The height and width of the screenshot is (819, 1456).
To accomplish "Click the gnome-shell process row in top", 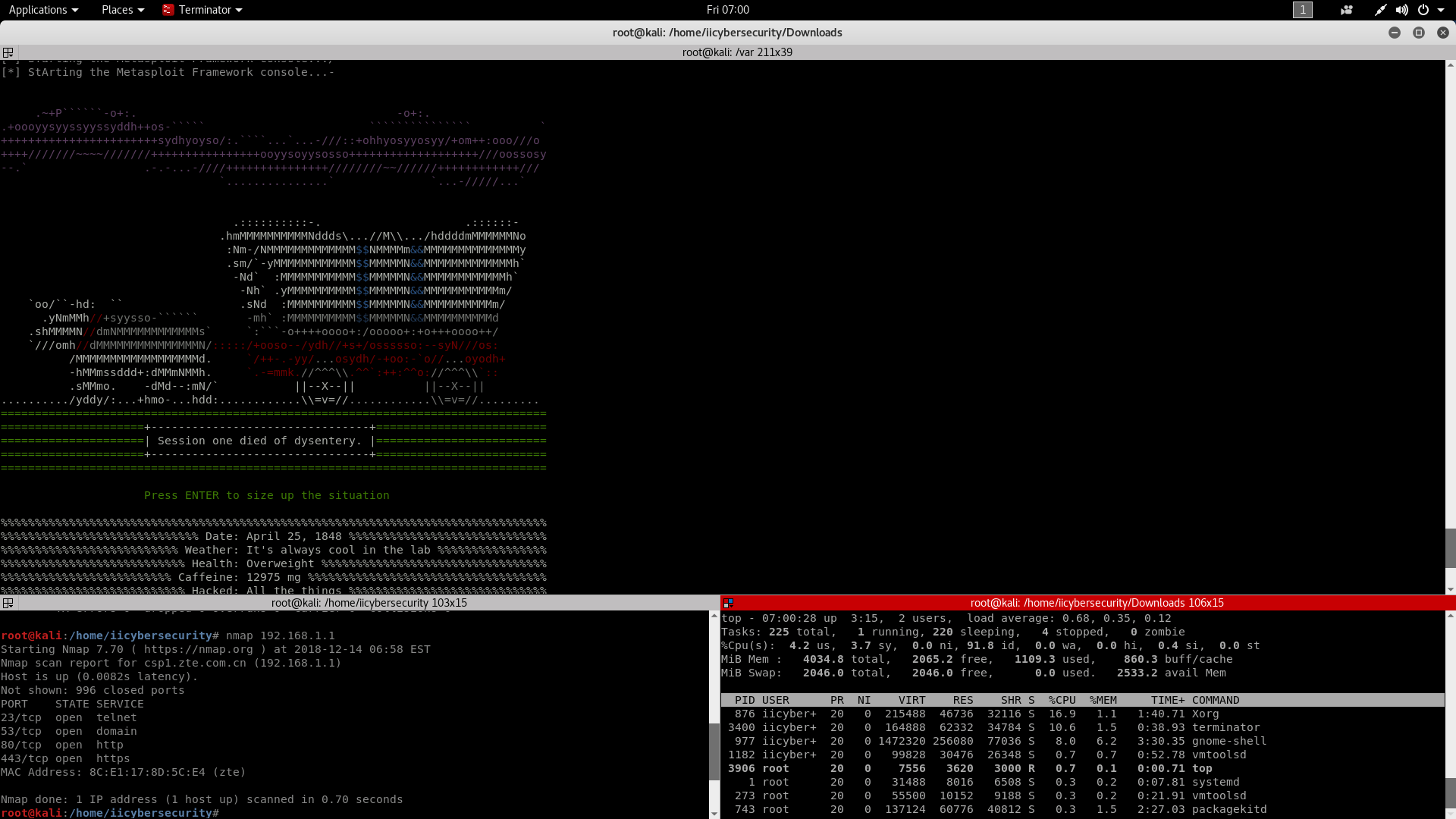I will [1083, 741].
